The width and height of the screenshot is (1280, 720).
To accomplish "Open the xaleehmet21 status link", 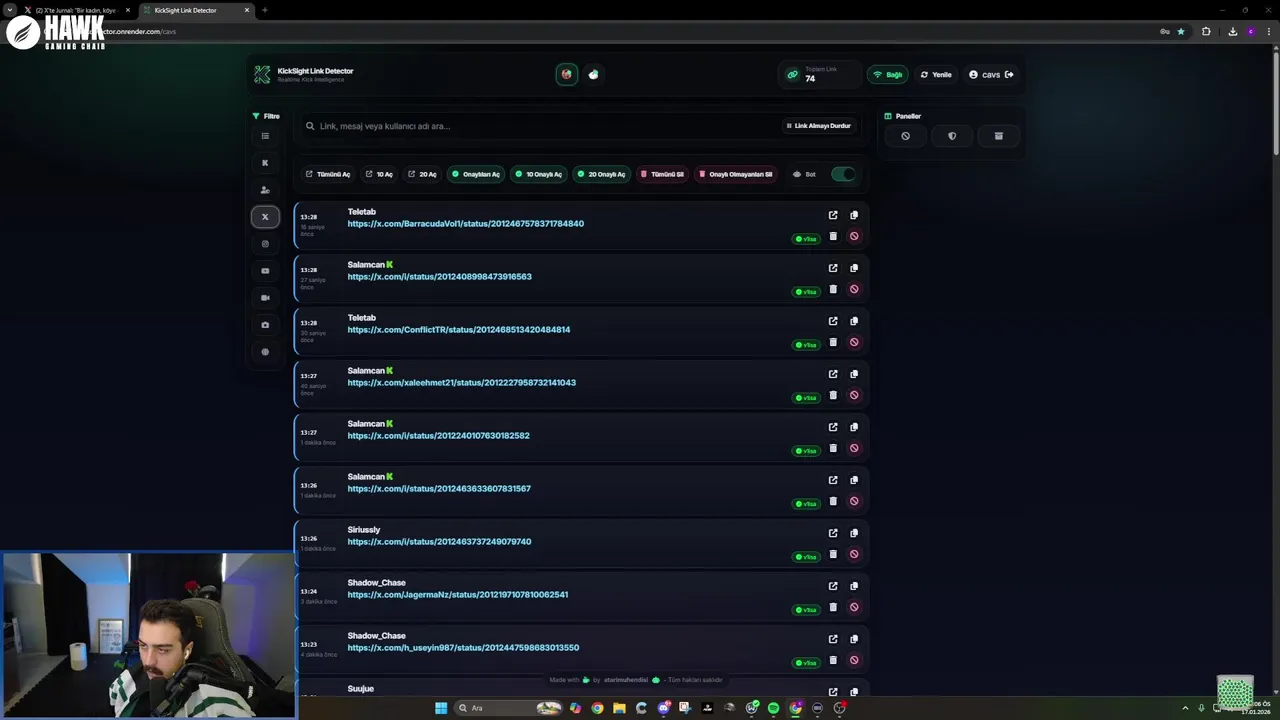I will [462, 383].
